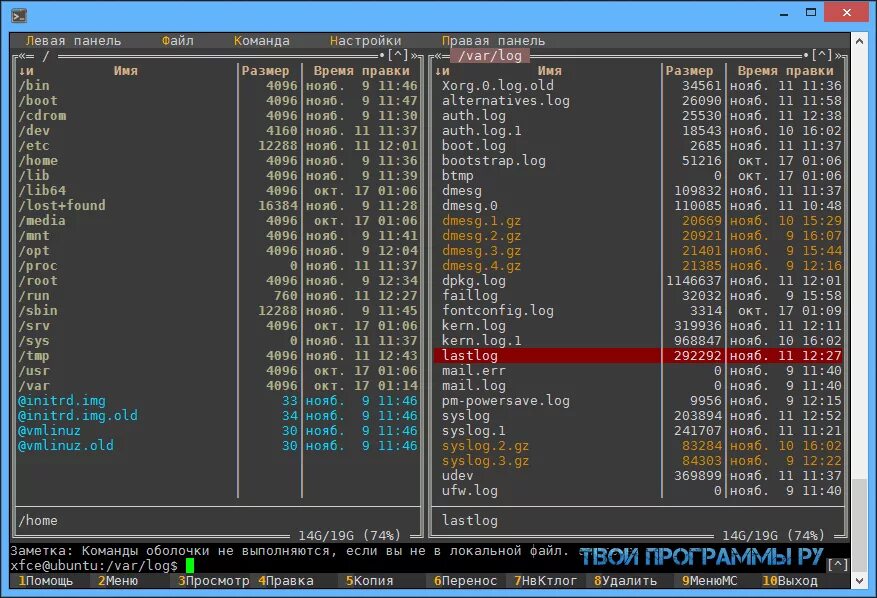Click 7НвКтлог function key button

tap(545, 581)
